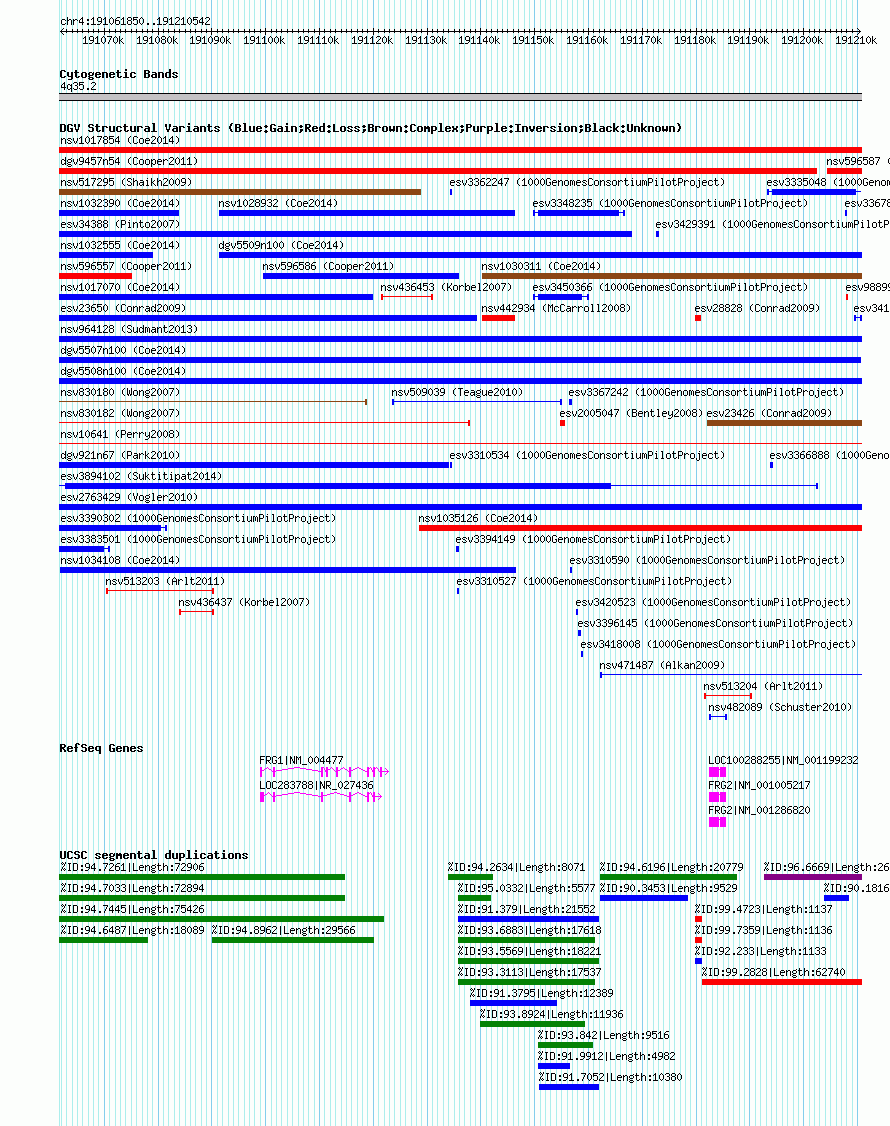890x1126 pixels.
Task: Select variant dgv5508n100 (Coe2014) label
Action: (124, 371)
